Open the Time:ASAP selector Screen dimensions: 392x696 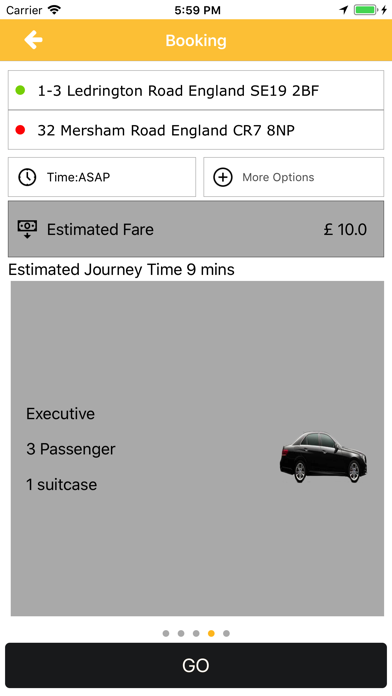pos(102,177)
